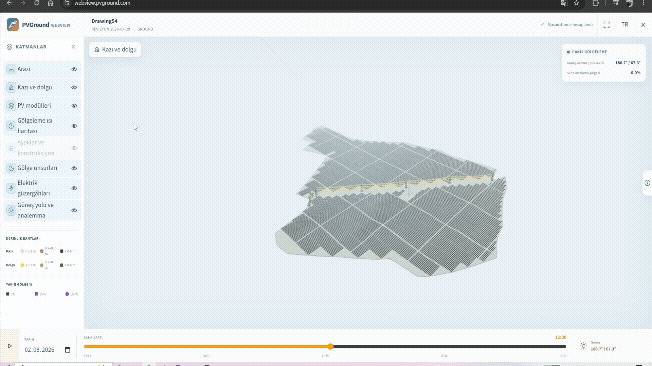
Task: Click the Elektrik güzergâhları layer icon
Action: point(11,188)
